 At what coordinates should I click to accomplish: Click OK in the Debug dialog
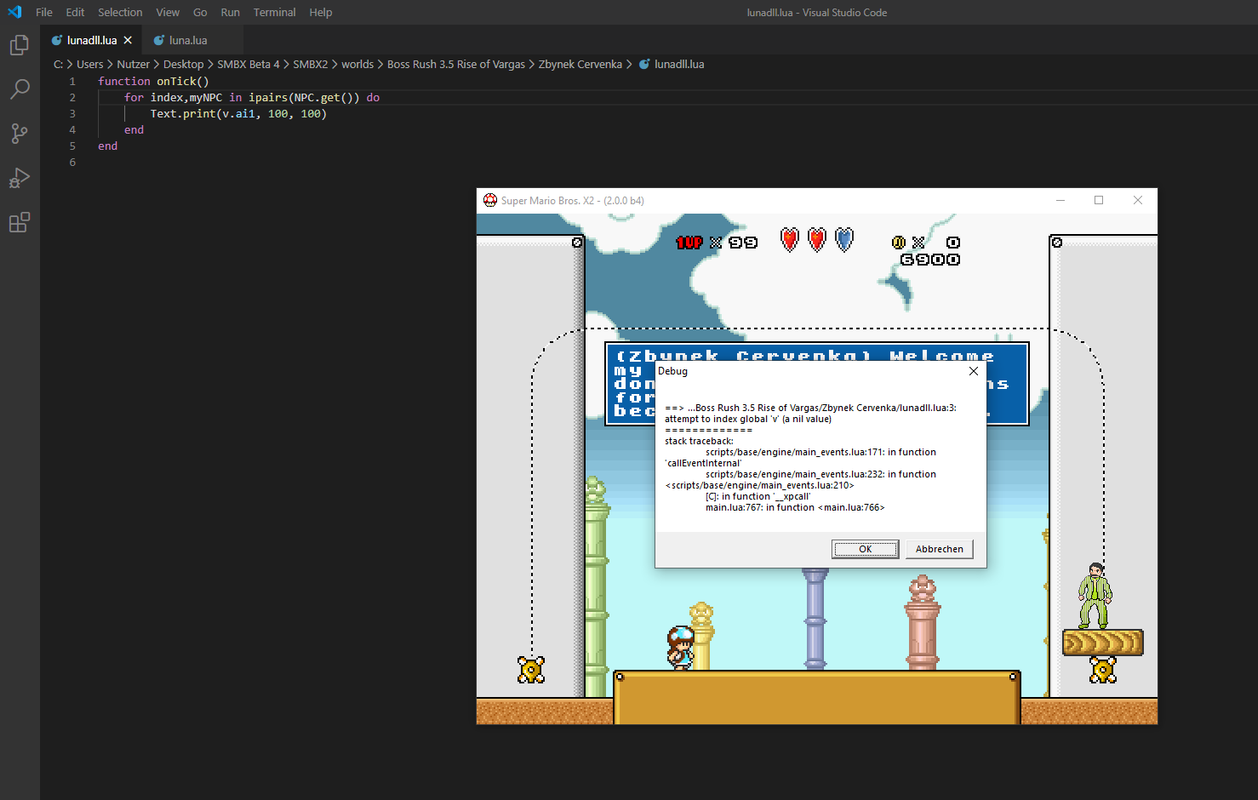click(x=865, y=549)
